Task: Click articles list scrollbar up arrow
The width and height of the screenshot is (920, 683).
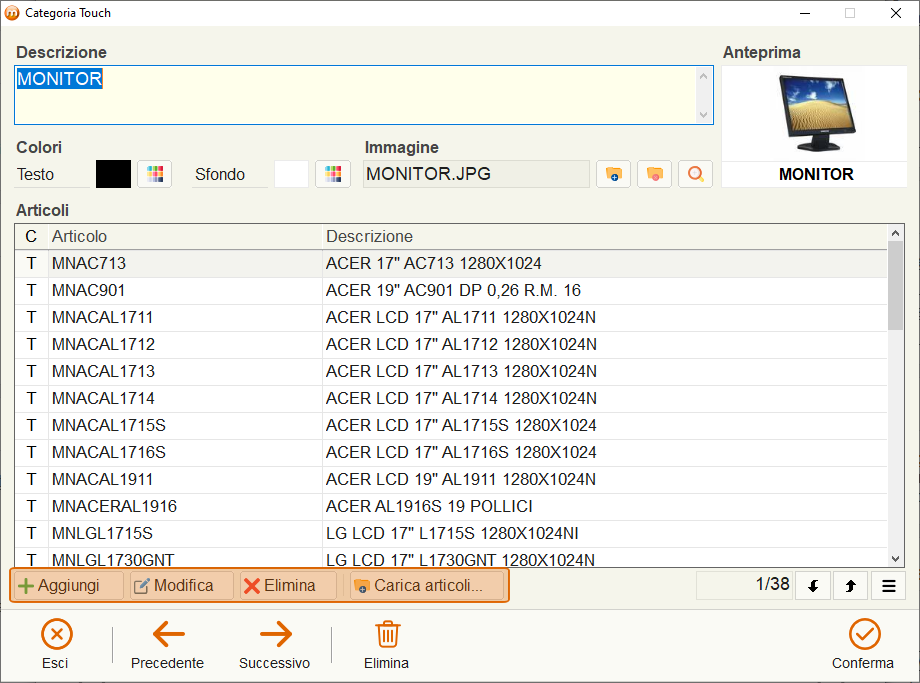Action: (895, 233)
